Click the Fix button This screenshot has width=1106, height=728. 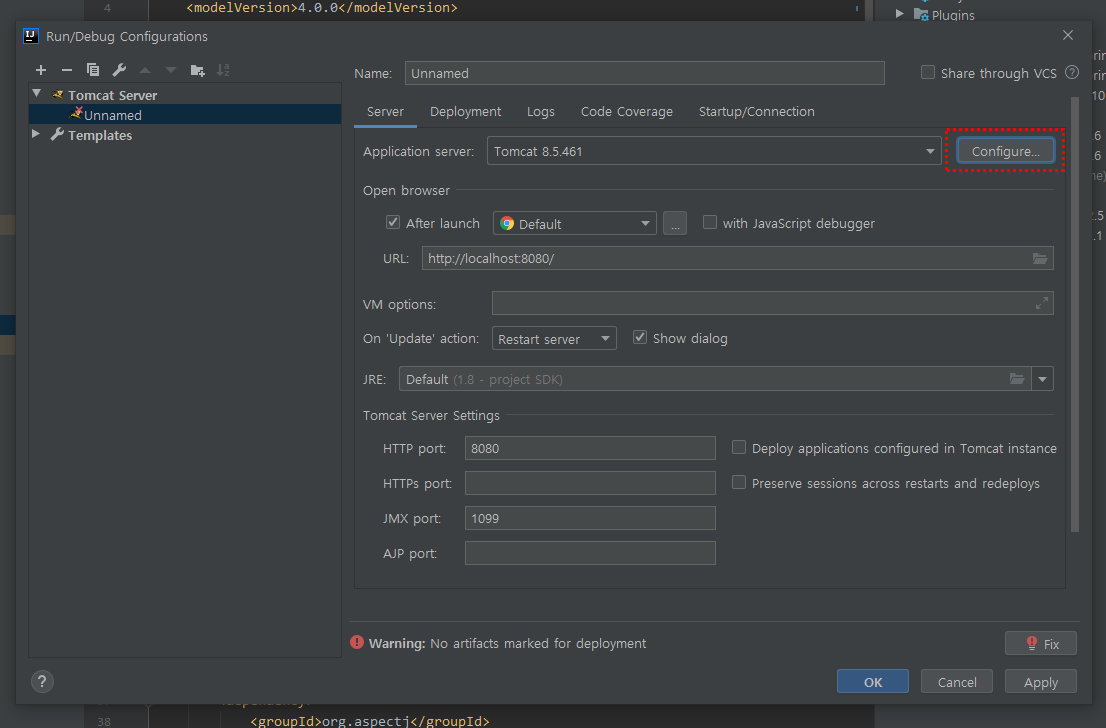1040,643
